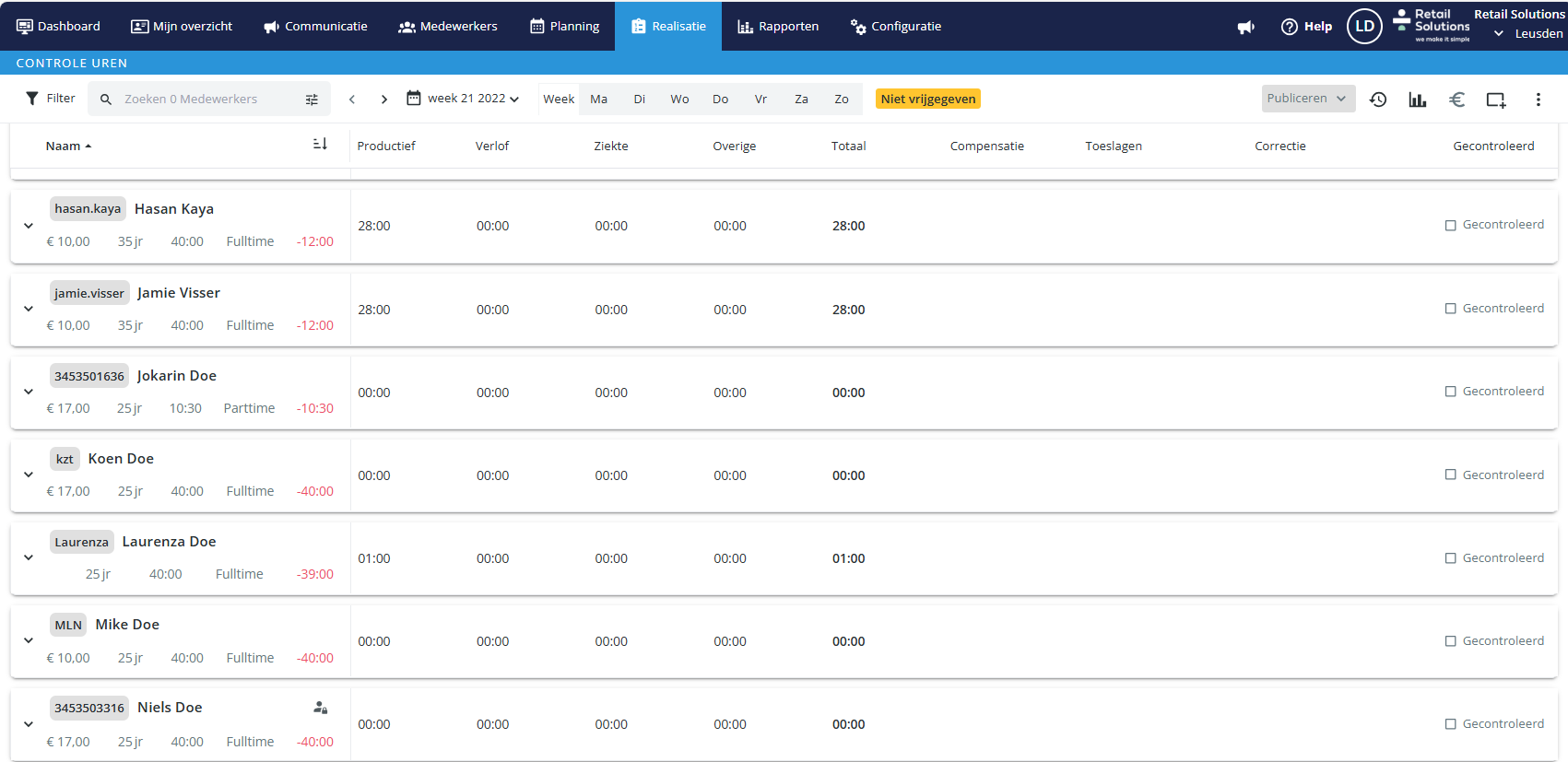Open the bar chart statistics icon
The width and height of the screenshot is (1568, 762).
[1418, 100]
